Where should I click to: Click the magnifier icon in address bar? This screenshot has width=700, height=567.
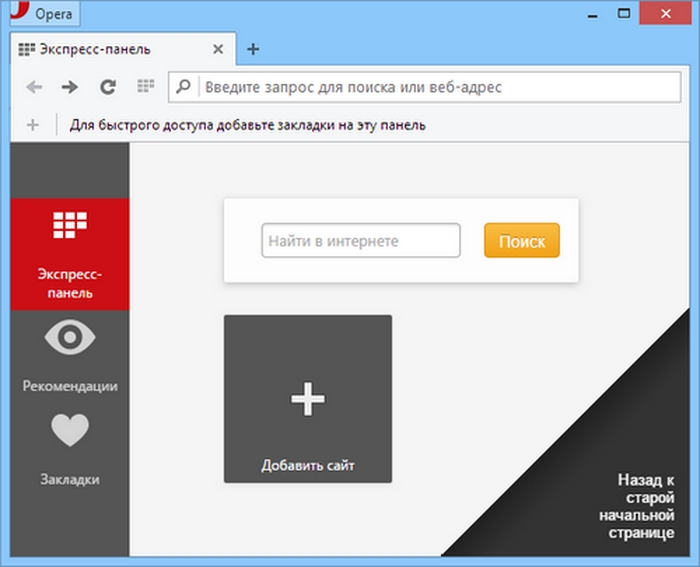(184, 87)
